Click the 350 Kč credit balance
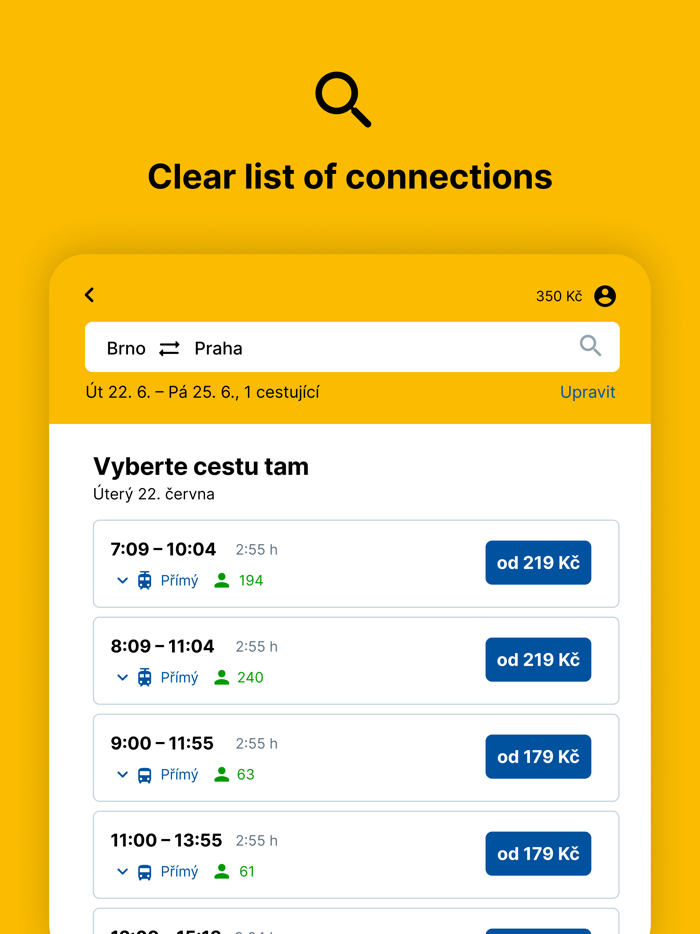700x934 pixels. pos(557,296)
